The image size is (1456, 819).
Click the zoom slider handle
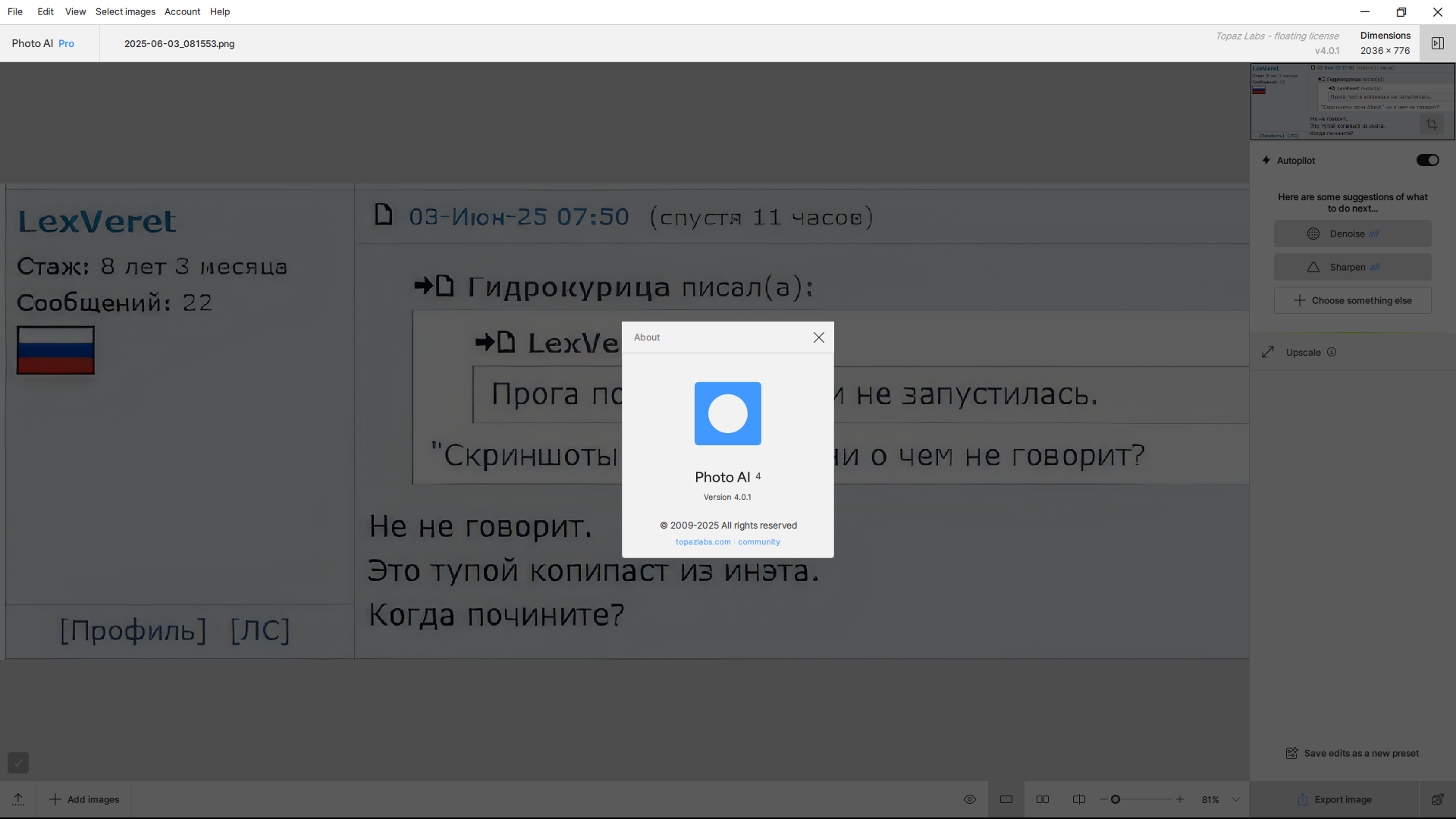click(x=1116, y=799)
